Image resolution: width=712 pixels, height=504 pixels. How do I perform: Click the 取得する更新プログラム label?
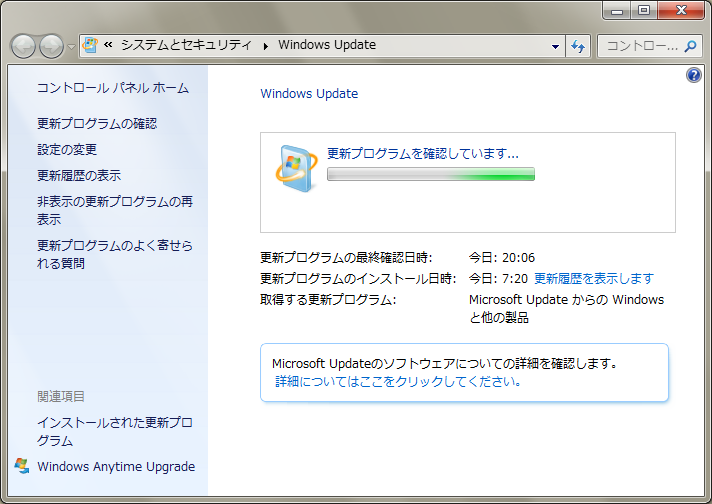[328, 300]
